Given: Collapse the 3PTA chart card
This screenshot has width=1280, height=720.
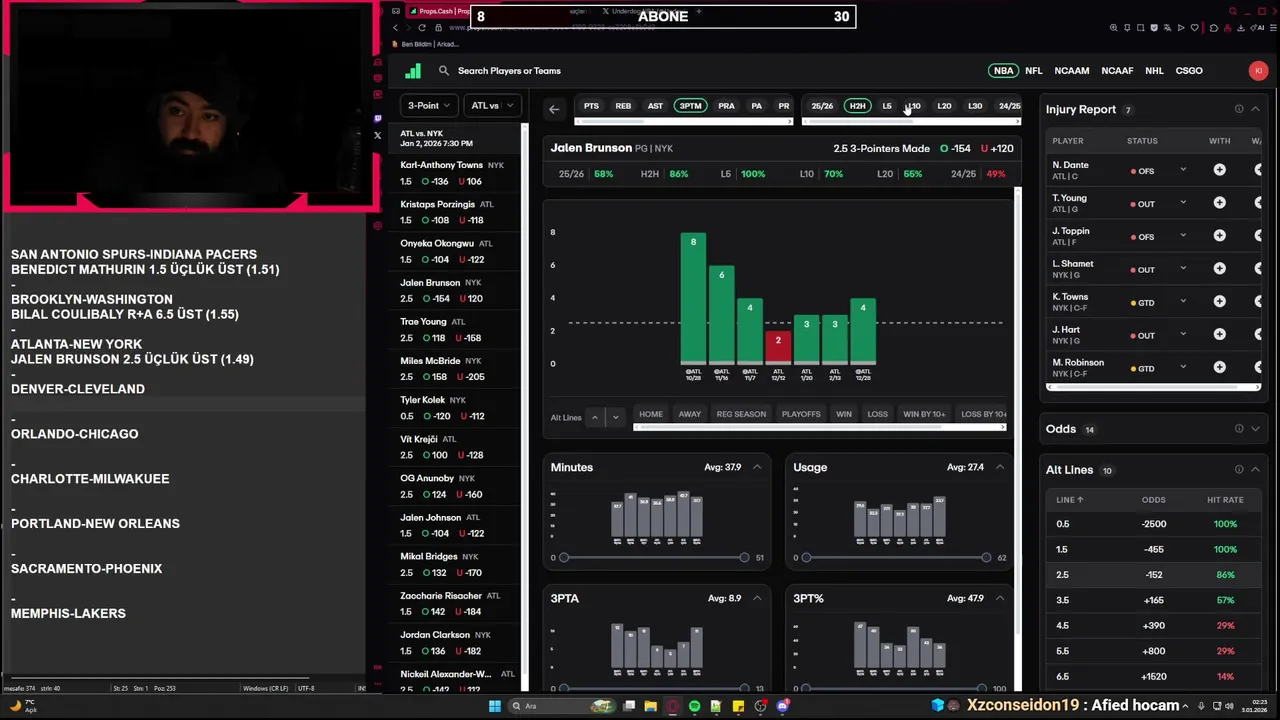Looking at the screenshot, I should tap(757, 598).
